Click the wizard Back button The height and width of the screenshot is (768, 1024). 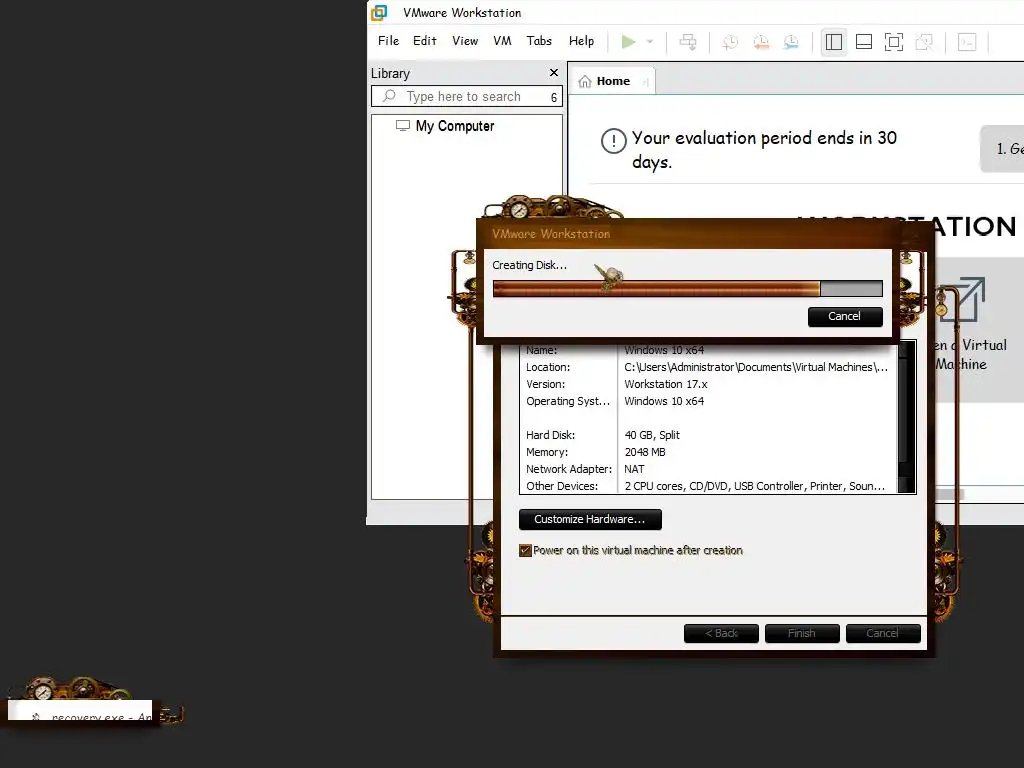point(721,633)
